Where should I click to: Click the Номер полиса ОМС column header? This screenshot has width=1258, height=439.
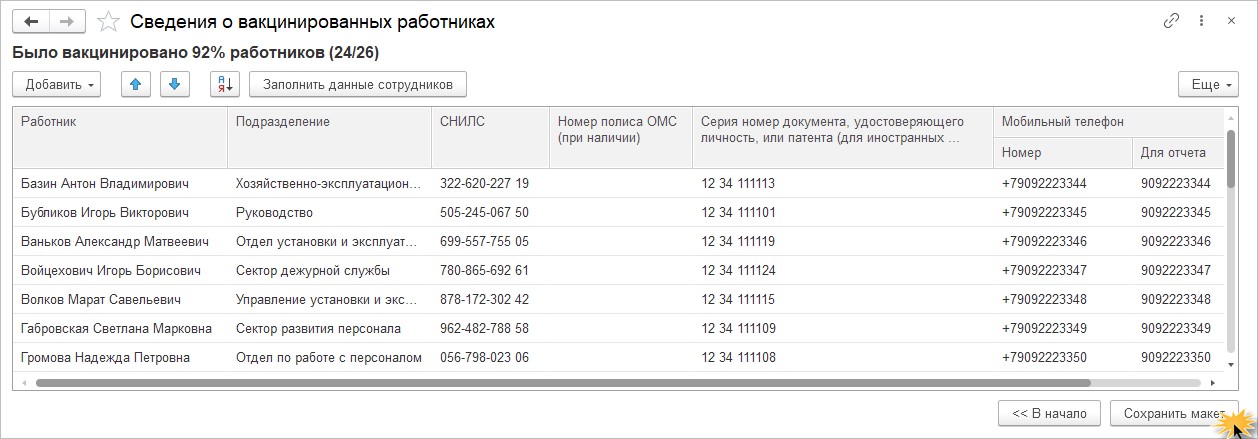click(x=621, y=137)
